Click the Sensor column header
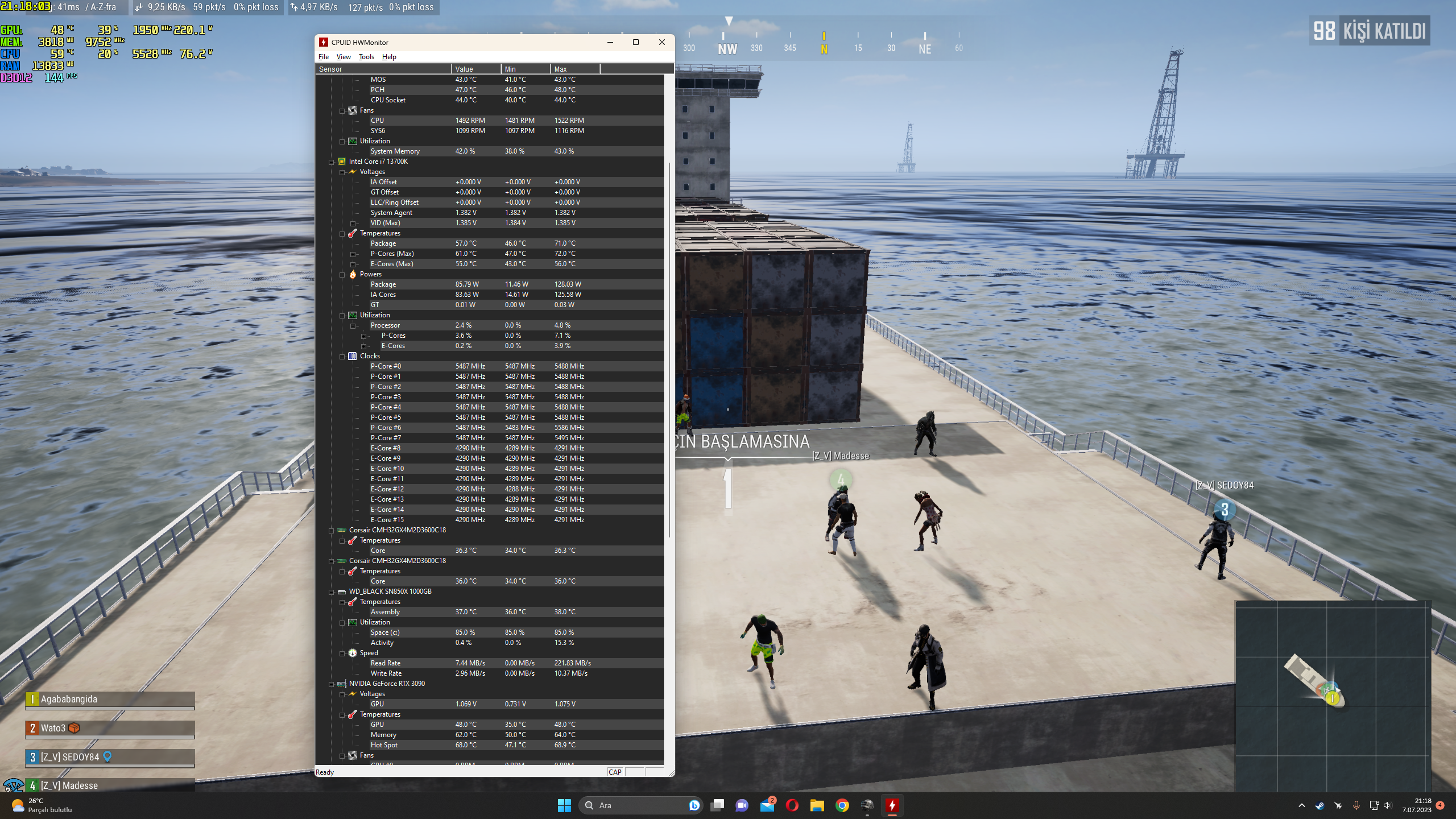1456x819 pixels. click(383, 69)
